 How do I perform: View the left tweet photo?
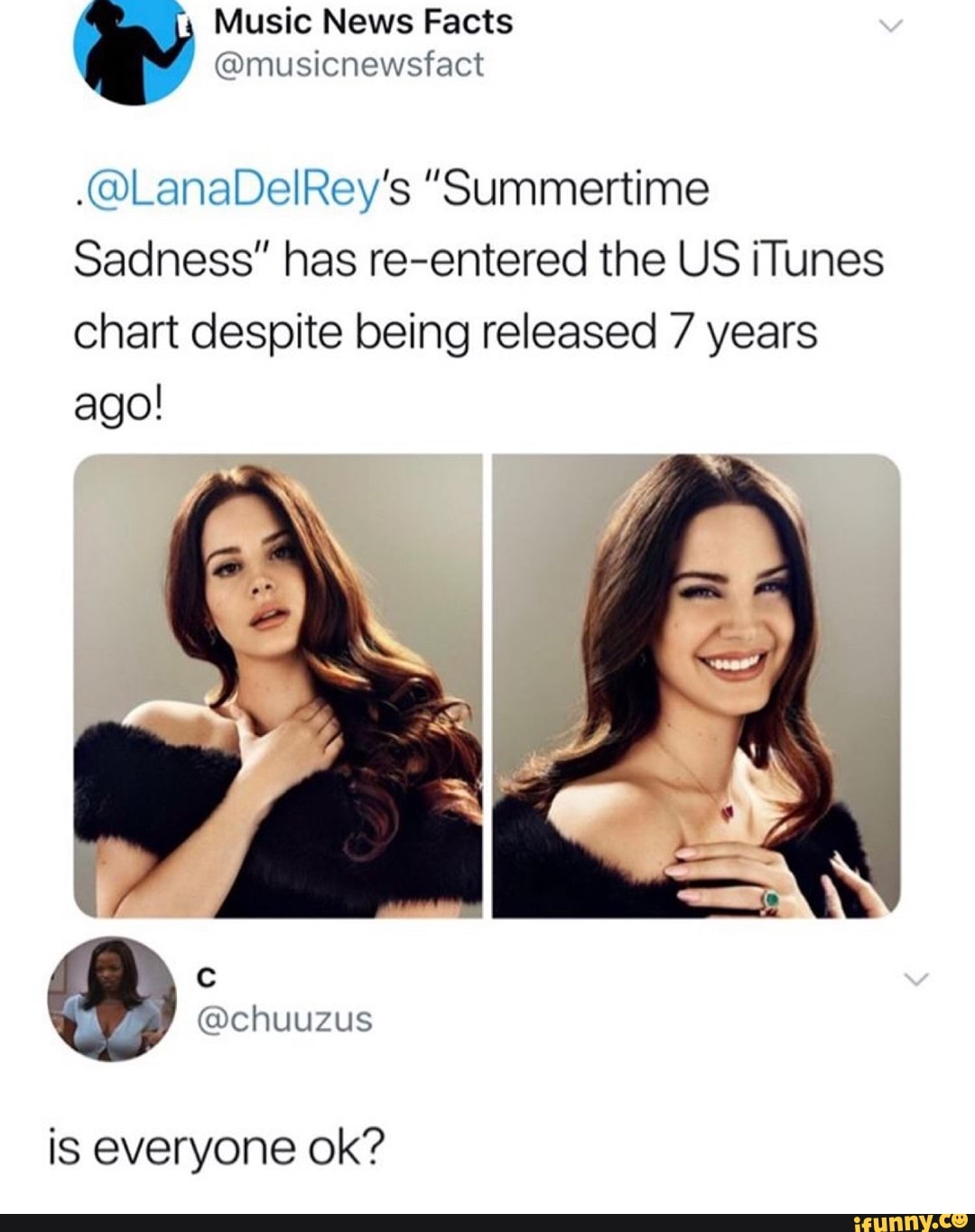coord(278,686)
